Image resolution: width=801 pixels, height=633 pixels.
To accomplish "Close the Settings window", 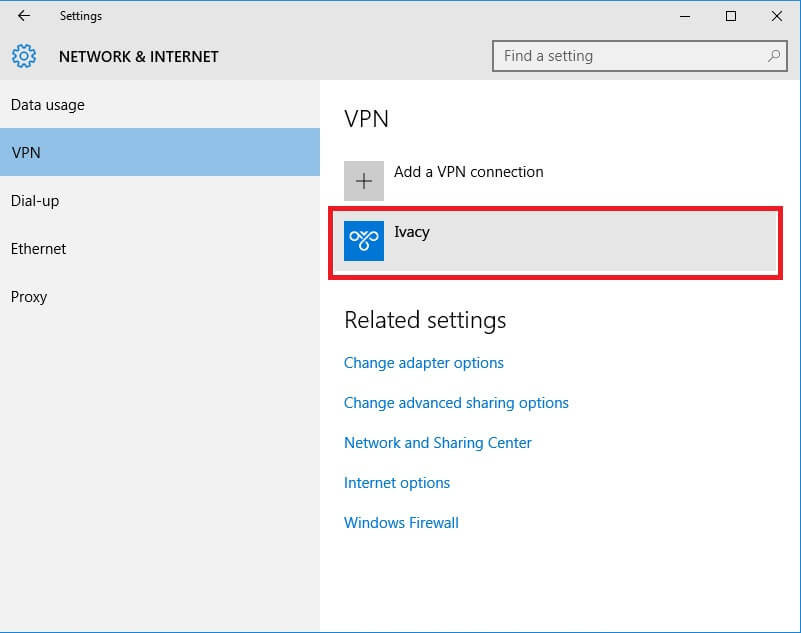I will pyautogui.click(x=776, y=16).
